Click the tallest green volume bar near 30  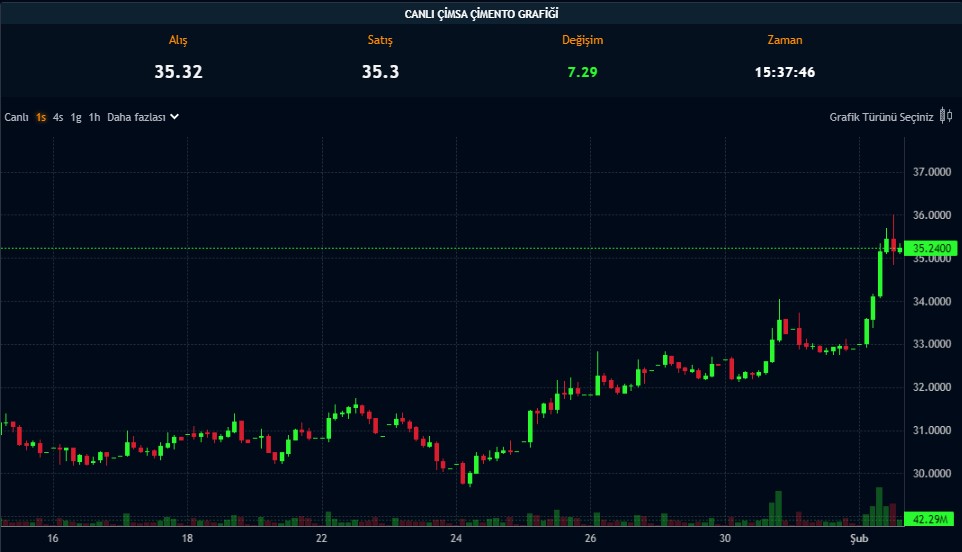point(777,508)
